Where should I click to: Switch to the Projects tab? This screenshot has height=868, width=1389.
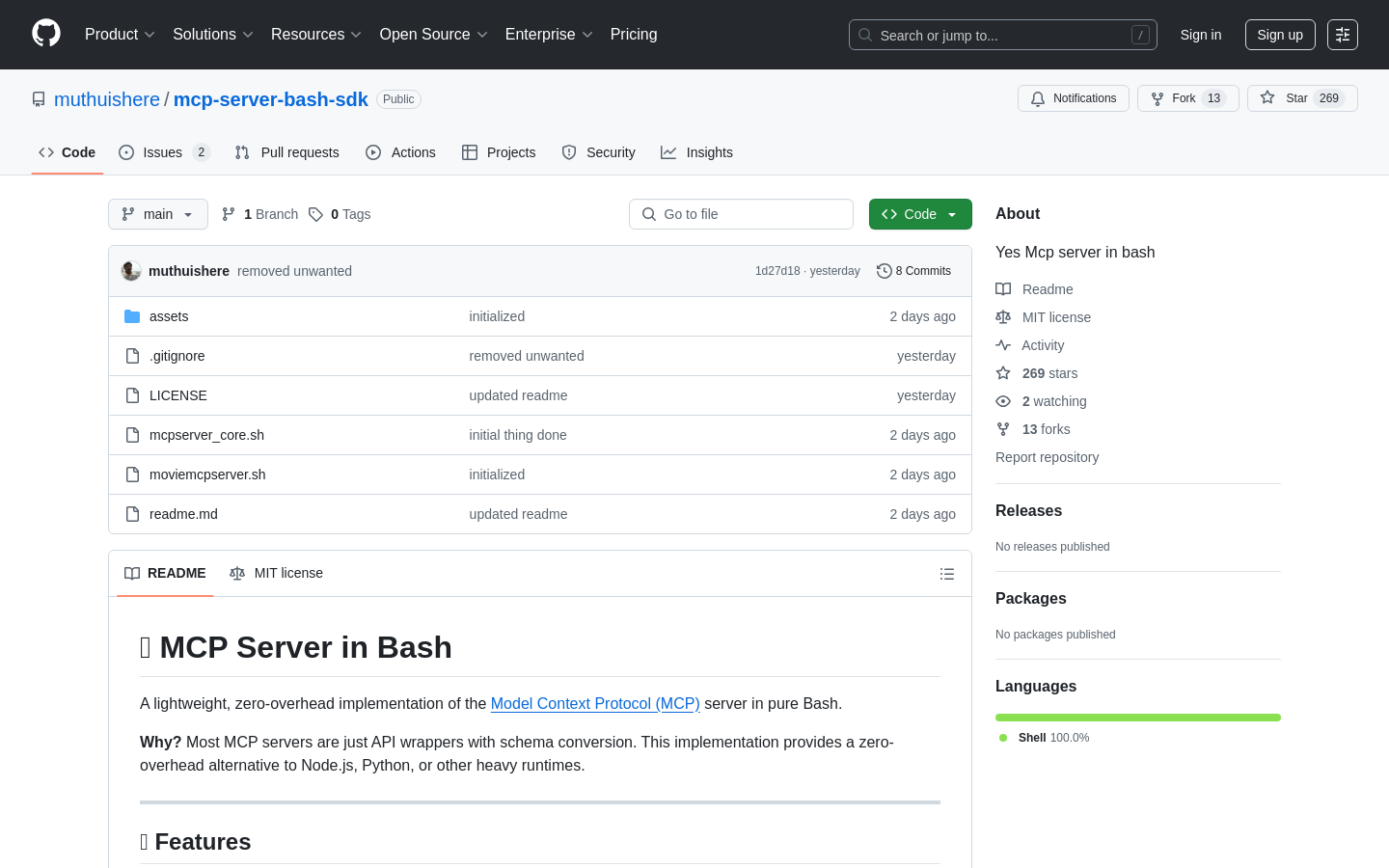tap(499, 152)
